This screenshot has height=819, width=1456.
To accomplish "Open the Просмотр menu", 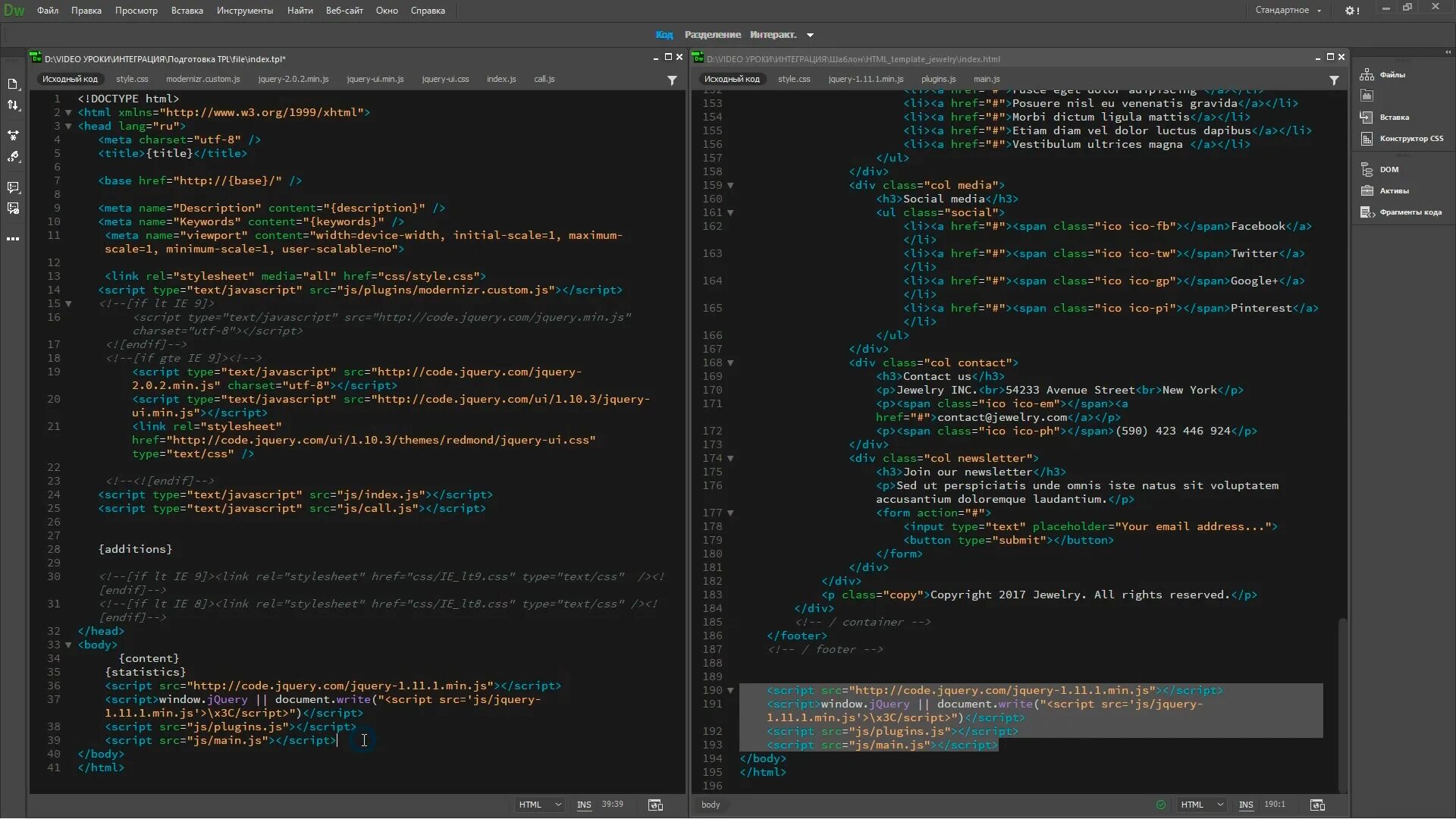I will click(136, 11).
